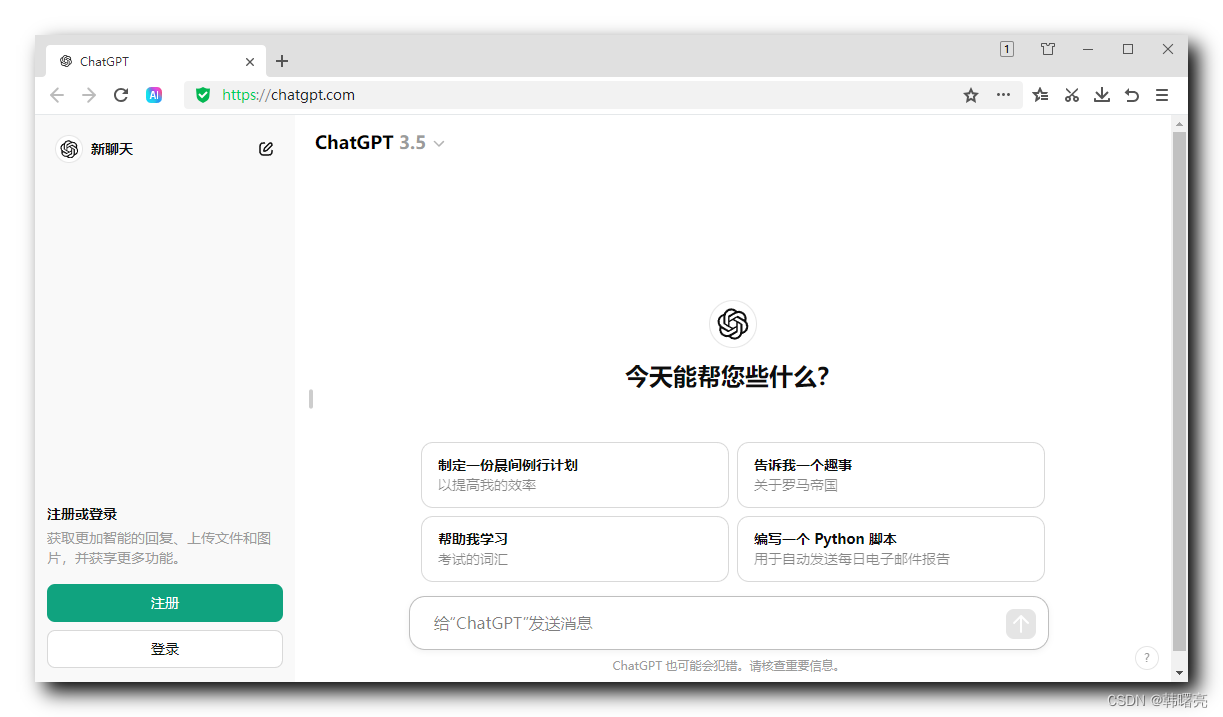1223x717 pixels.
Task: Click the ChatGPT 也可能会犯错 disclaimer text
Action: click(x=728, y=666)
